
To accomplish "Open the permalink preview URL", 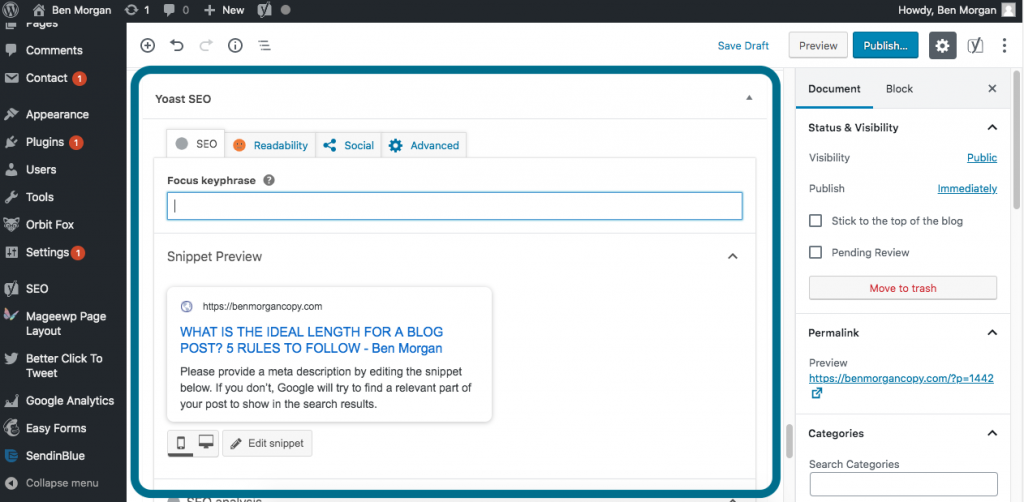I will [901, 379].
